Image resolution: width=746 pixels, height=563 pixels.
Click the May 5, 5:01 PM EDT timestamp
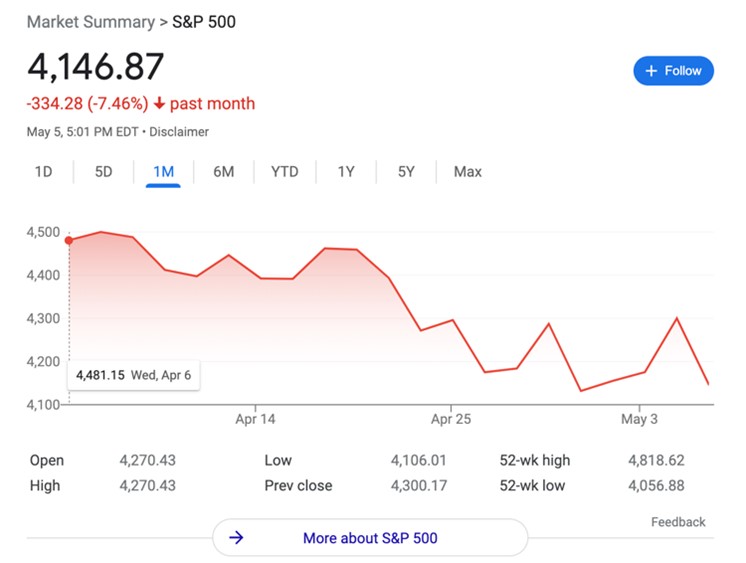82,132
